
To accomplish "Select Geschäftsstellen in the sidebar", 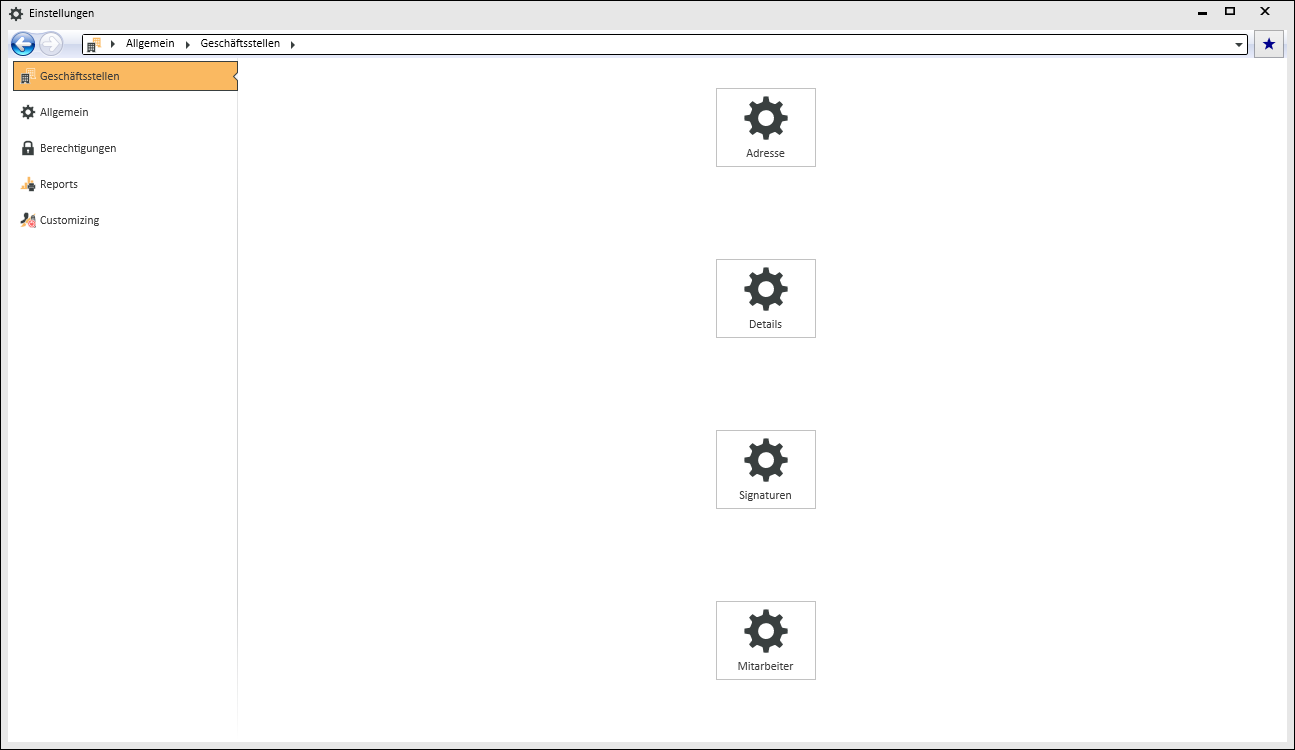I will pyautogui.click(x=125, y=76).
